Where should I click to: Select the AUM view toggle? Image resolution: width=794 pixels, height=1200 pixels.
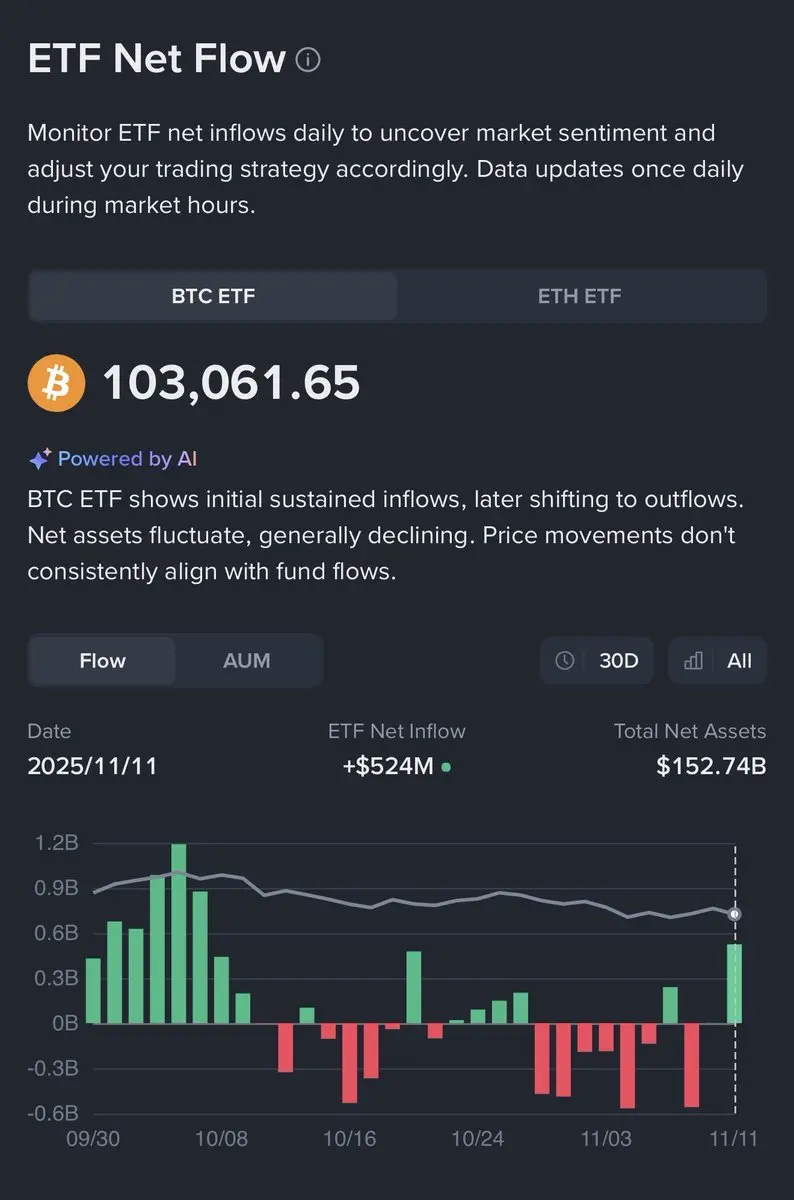point(247,661)
